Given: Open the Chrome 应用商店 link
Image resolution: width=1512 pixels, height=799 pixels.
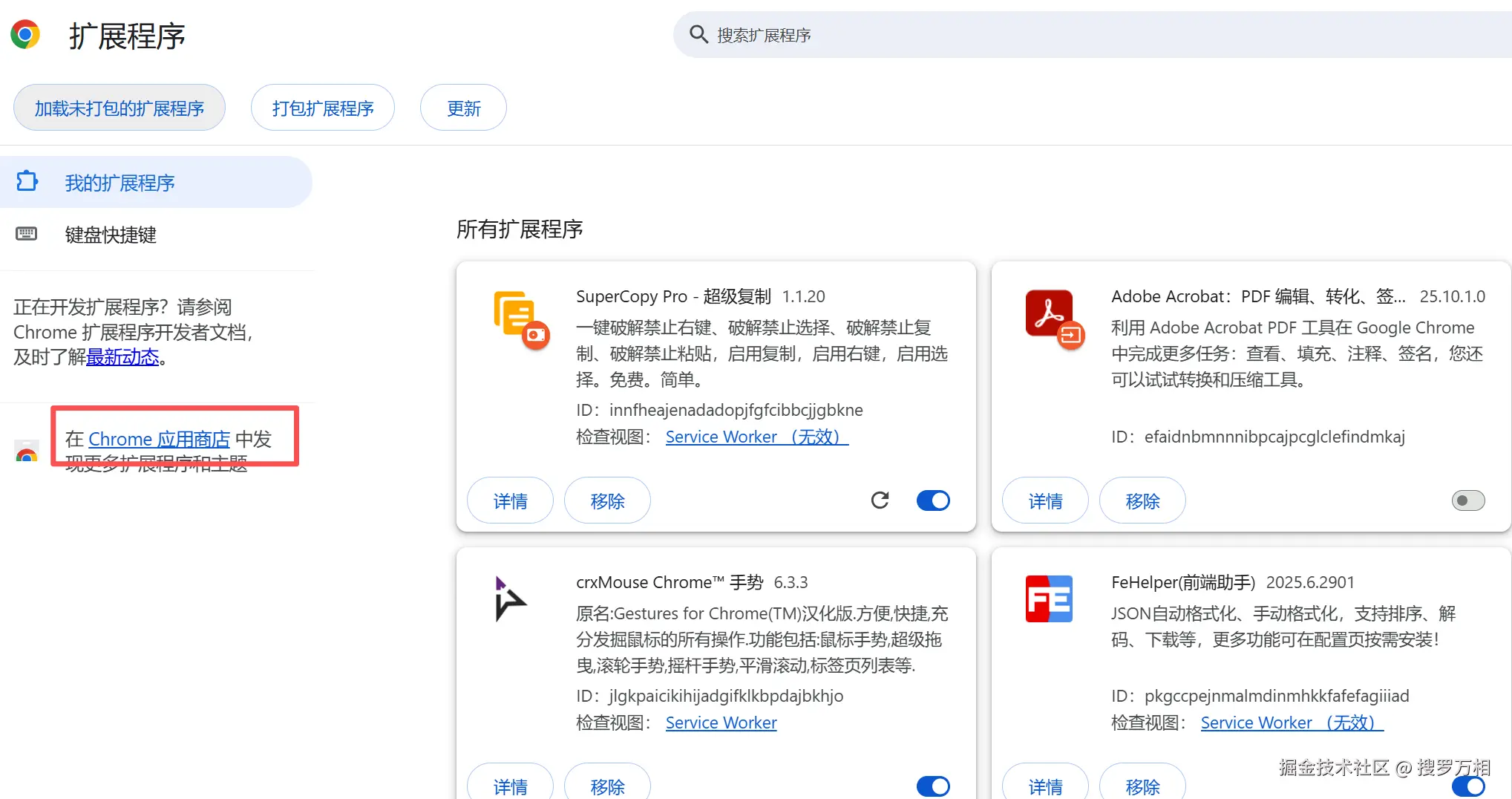Looking at the screenshot, I should point(159,439).
